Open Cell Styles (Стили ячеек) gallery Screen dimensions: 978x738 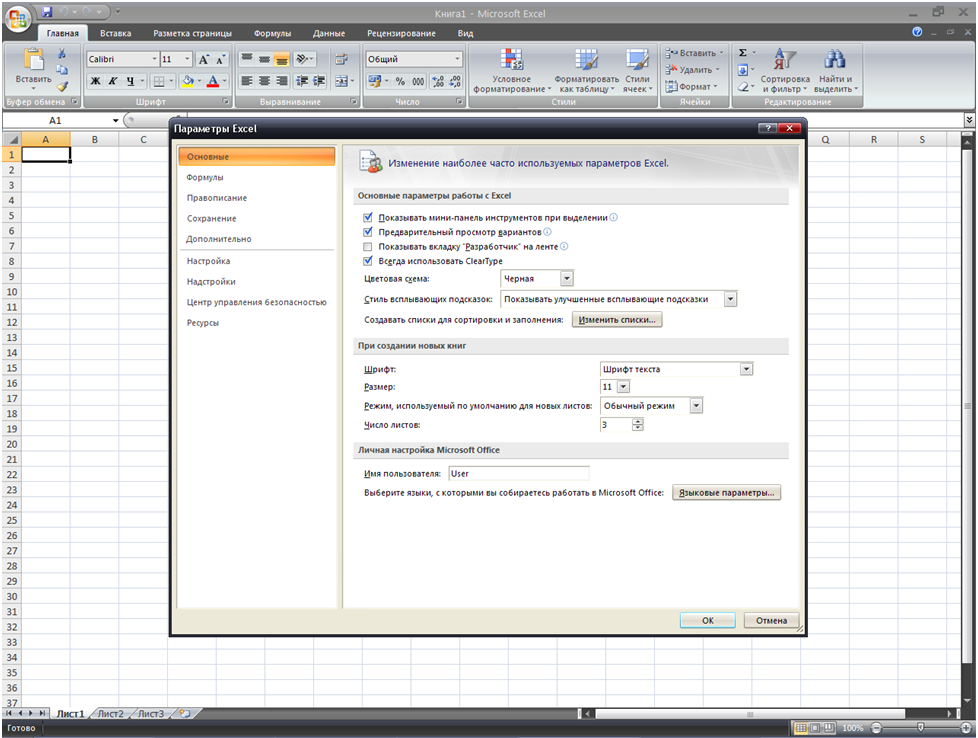[637, 71]
